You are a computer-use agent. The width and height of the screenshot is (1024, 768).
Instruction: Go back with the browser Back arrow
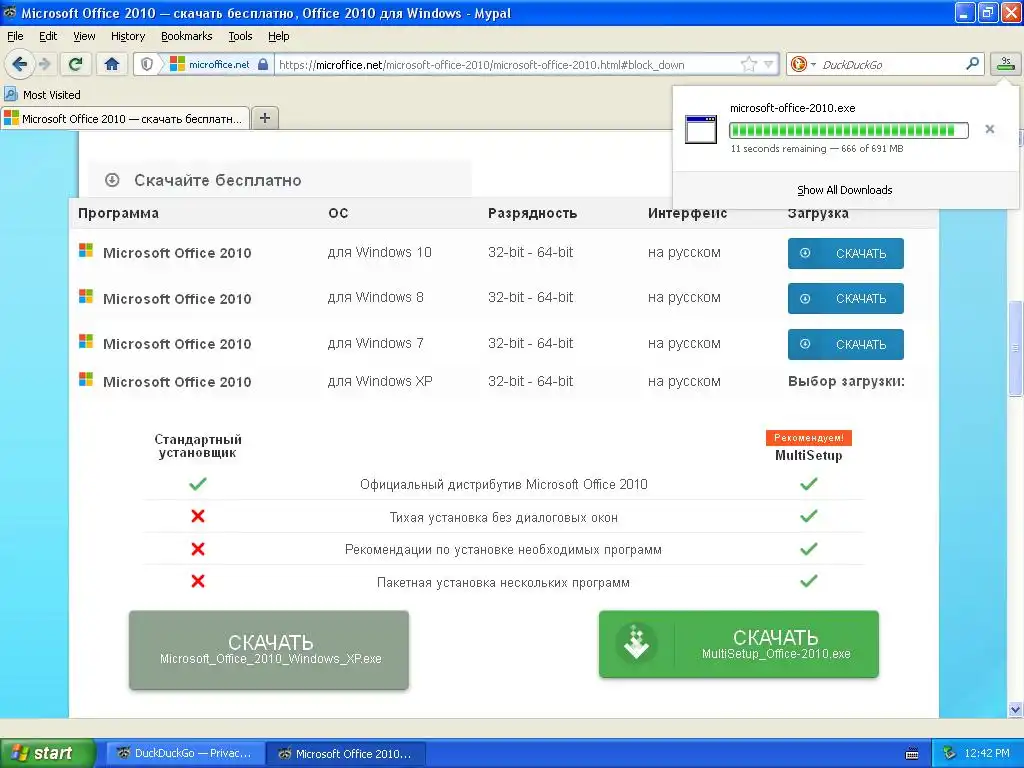point(19,64)
